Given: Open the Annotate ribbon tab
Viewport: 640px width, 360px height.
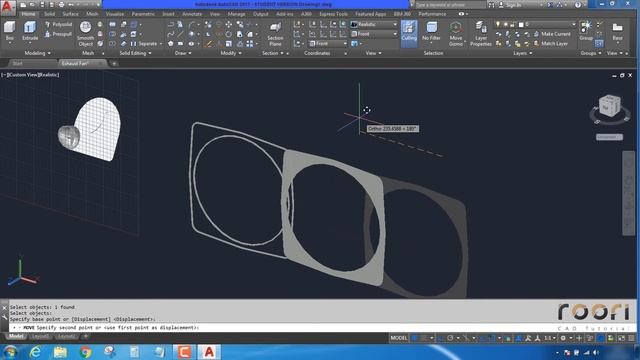Looking at the screenshot, I should coord(192,14).
